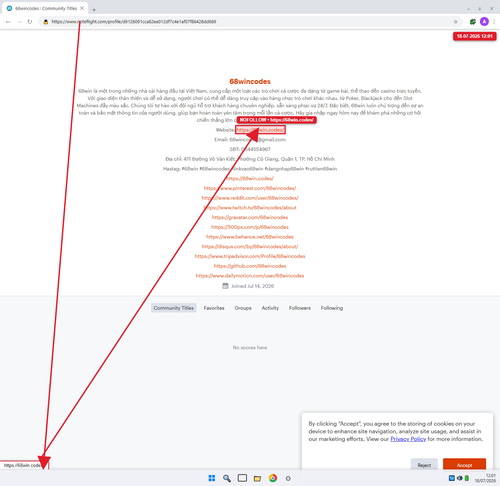Open the purple profile avatar

click(x=484, y=22)
